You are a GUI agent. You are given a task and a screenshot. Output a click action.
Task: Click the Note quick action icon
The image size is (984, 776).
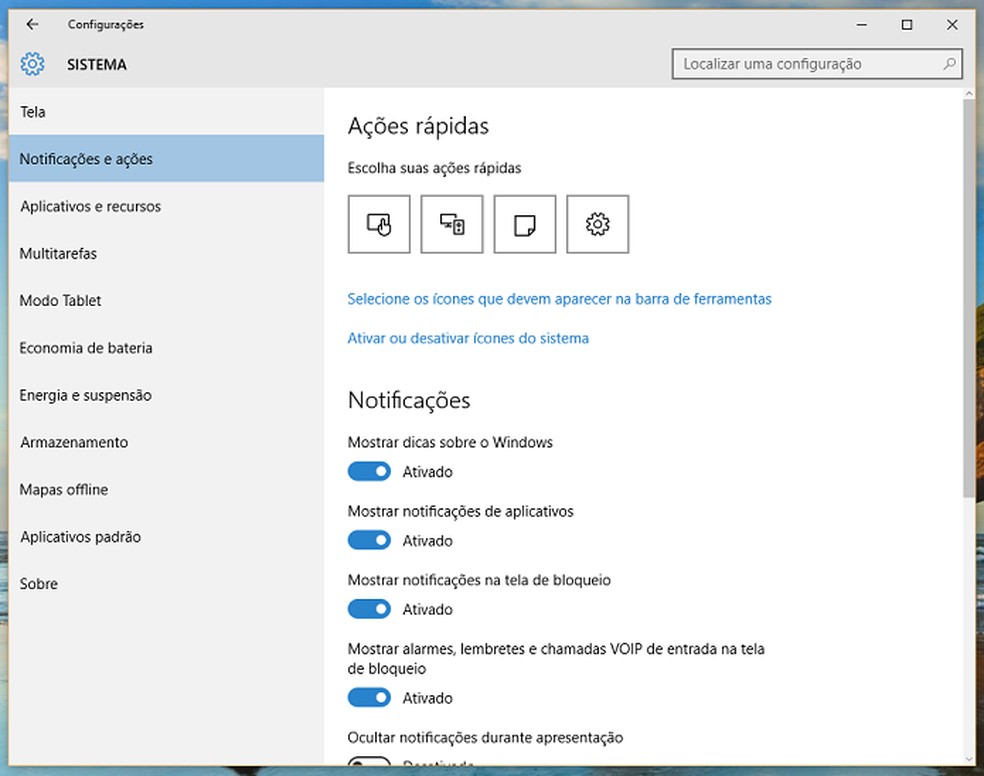pos(525,224)
